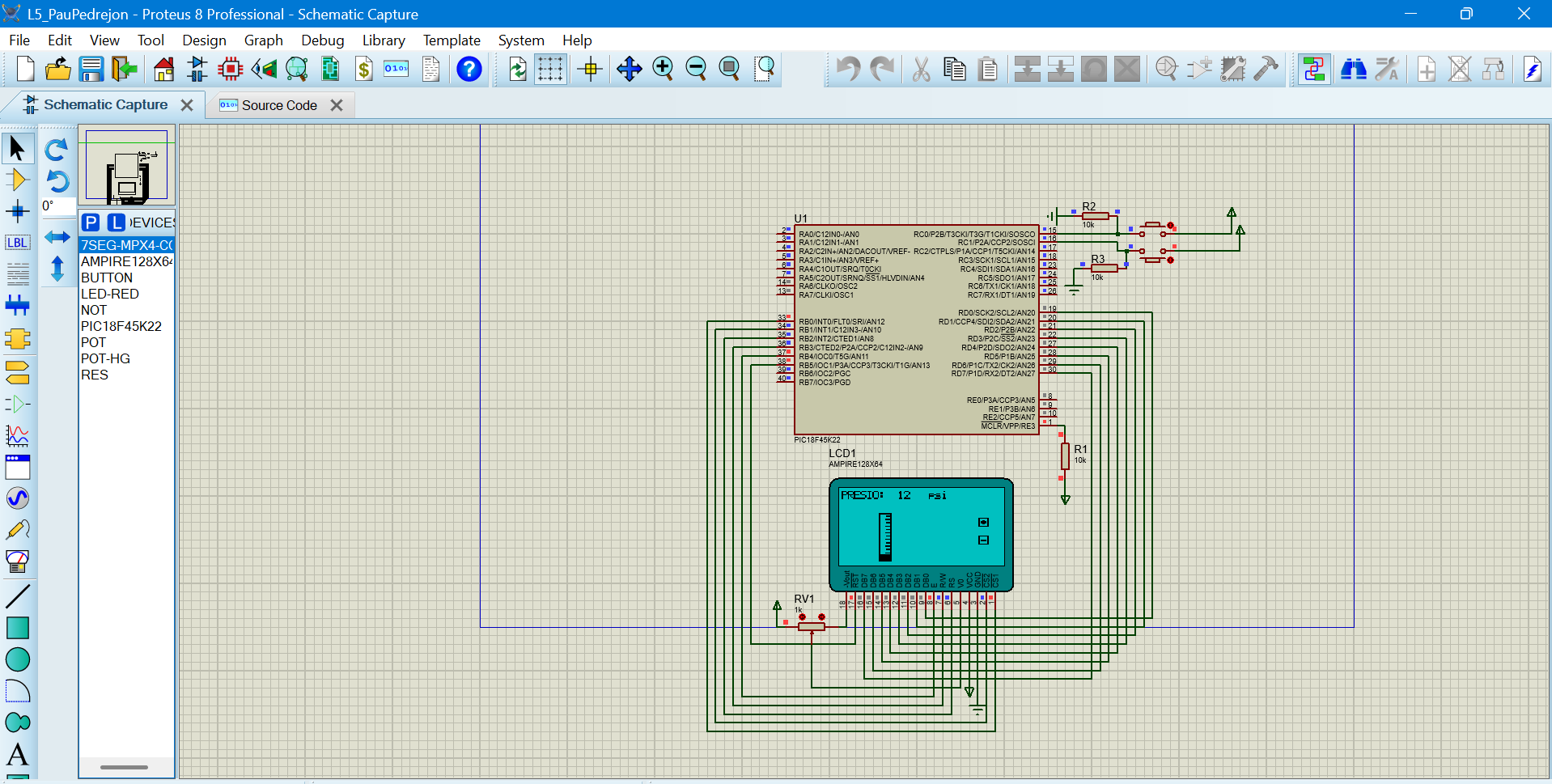This screenshot has width=1552, height=784.
Task: Save the project using the floppy disk icon
Action: pyautogui.click(x=91, y=70)
